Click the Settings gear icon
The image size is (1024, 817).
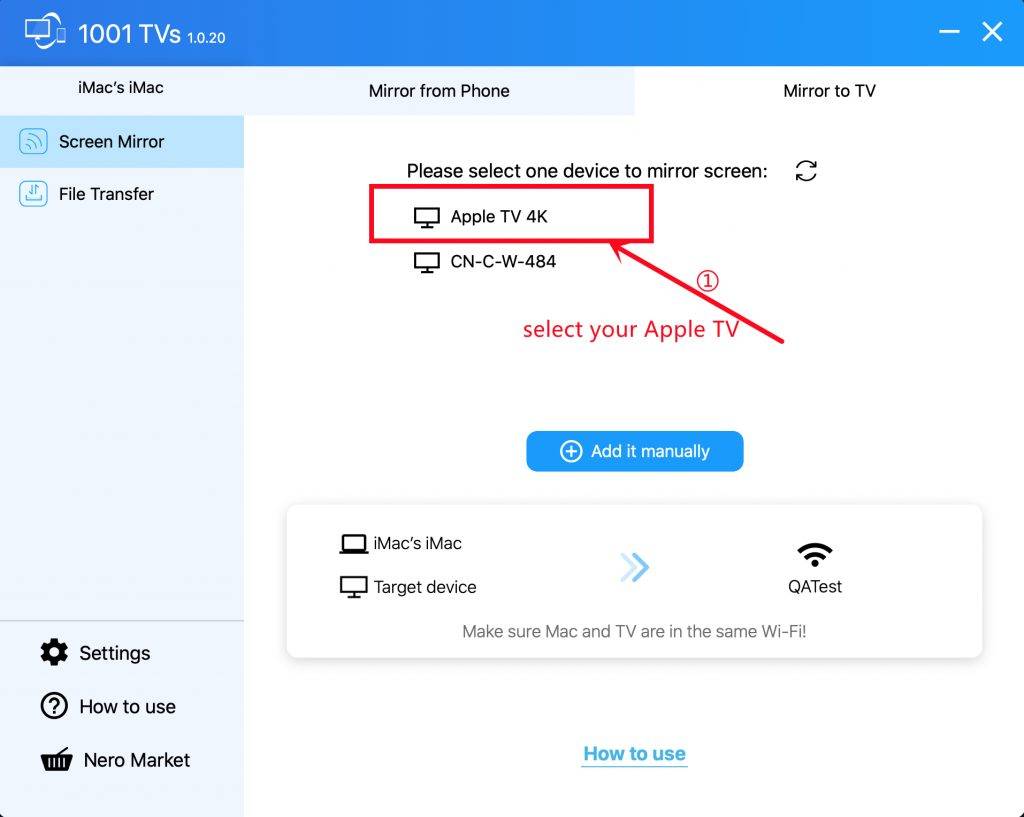click(x=54, y=652)
